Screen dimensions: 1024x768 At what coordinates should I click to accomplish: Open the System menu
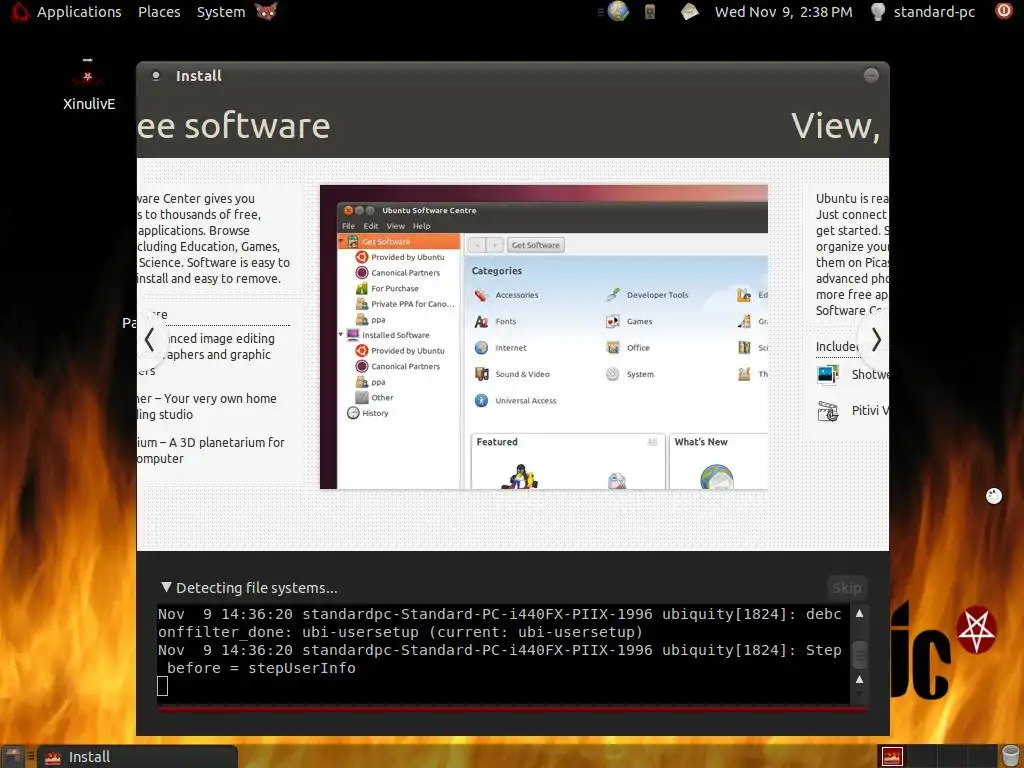(221, 12)
